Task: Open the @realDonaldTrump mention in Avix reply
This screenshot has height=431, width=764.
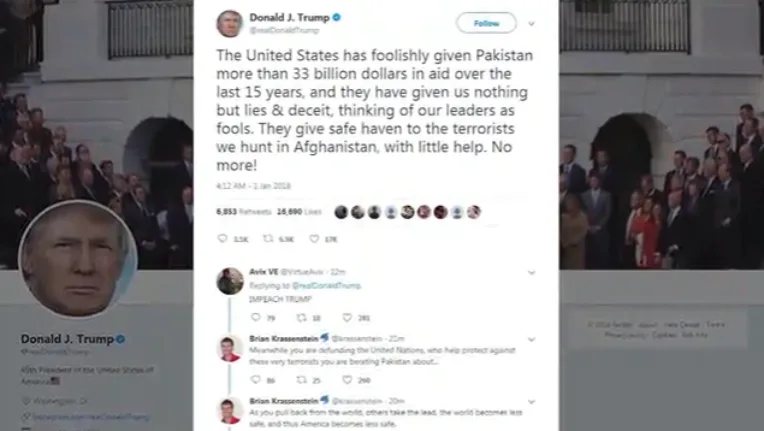Action: [x=326, y=285]
